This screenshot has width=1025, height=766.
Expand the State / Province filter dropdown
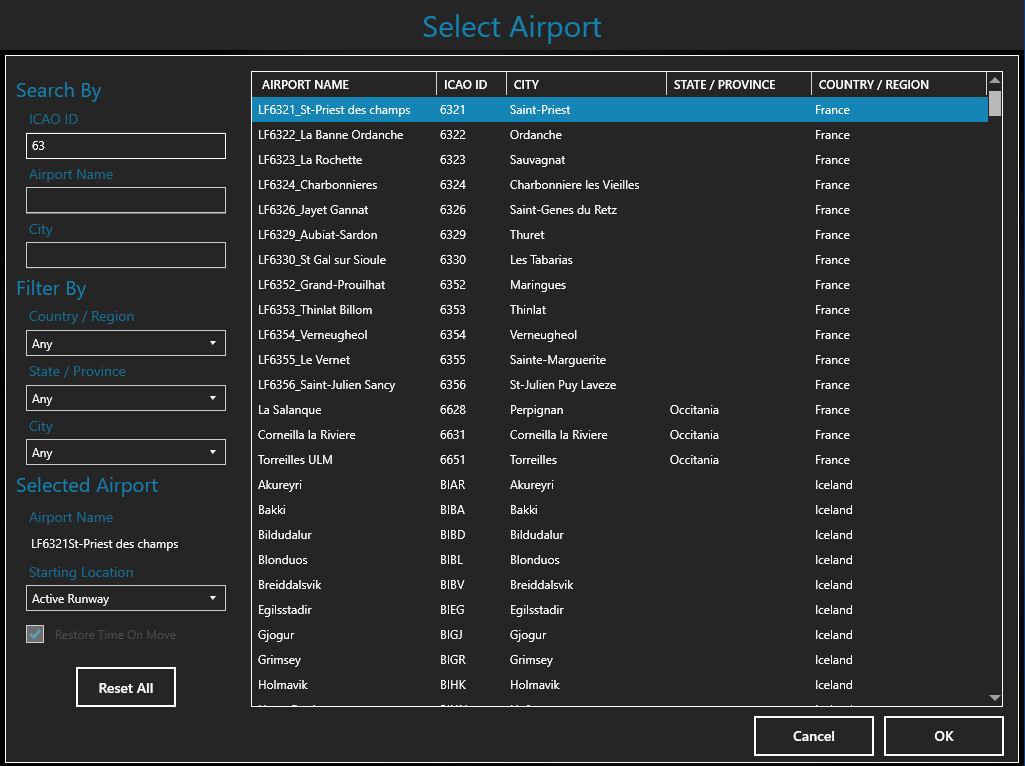(x=126, y=398)
